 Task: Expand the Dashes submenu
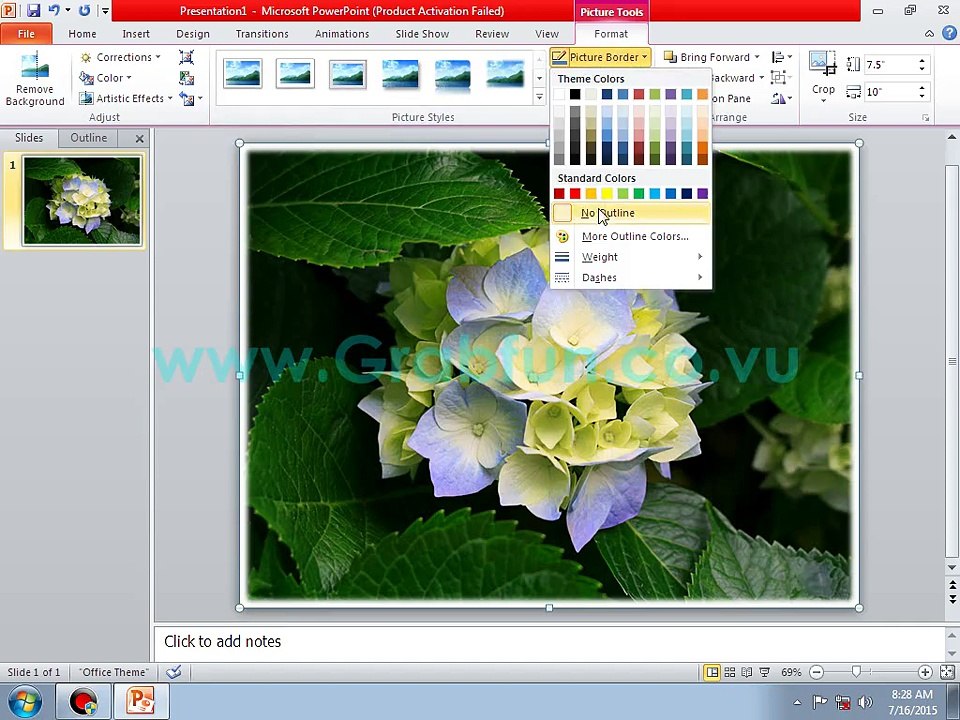(x=631, y=278)
